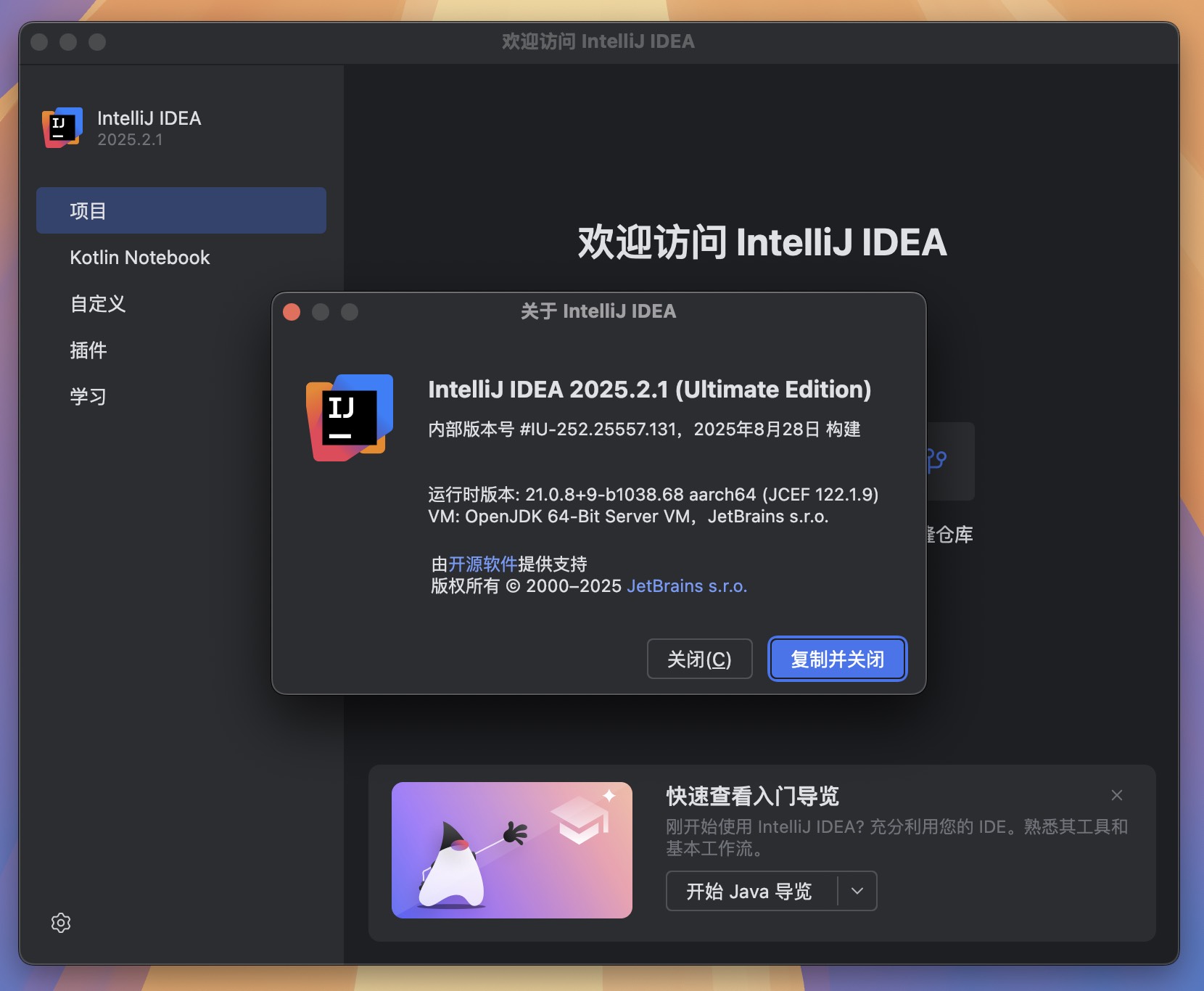Click the build number text #IU-252.25557.131

click(598, 429)
